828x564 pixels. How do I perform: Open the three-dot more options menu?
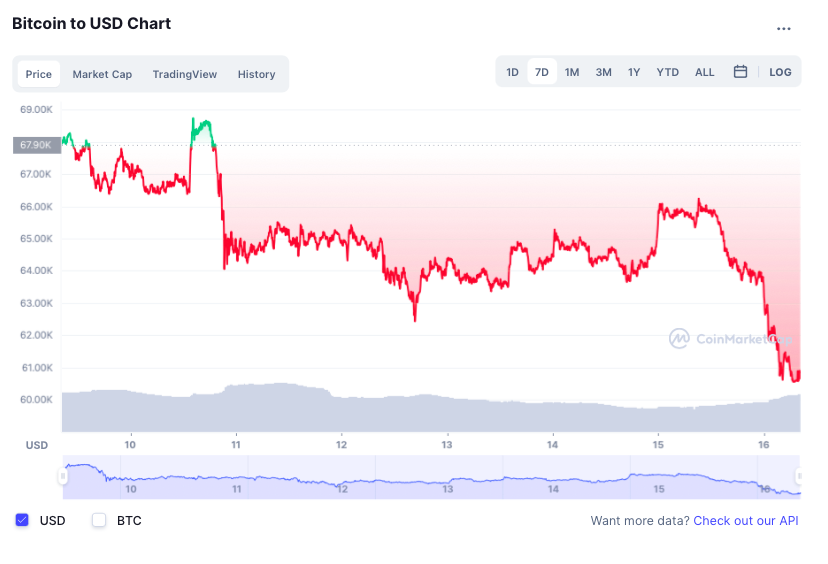[x=784, y=28]
